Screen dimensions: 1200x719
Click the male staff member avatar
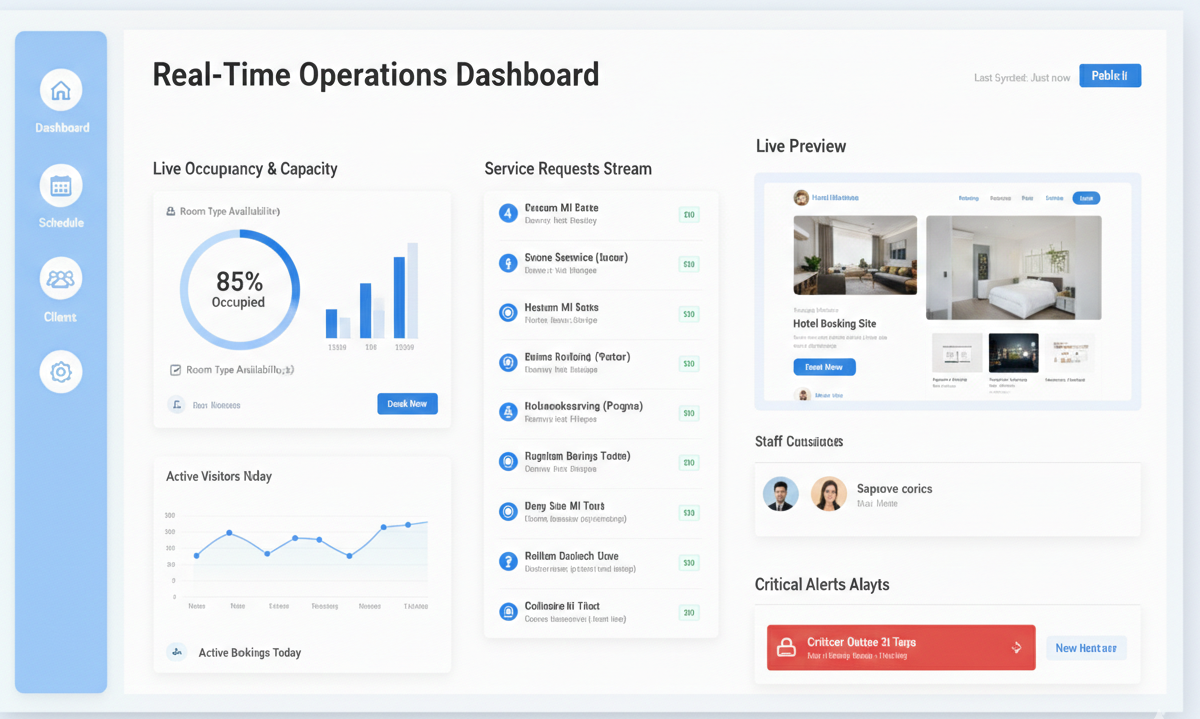(780, 494)
